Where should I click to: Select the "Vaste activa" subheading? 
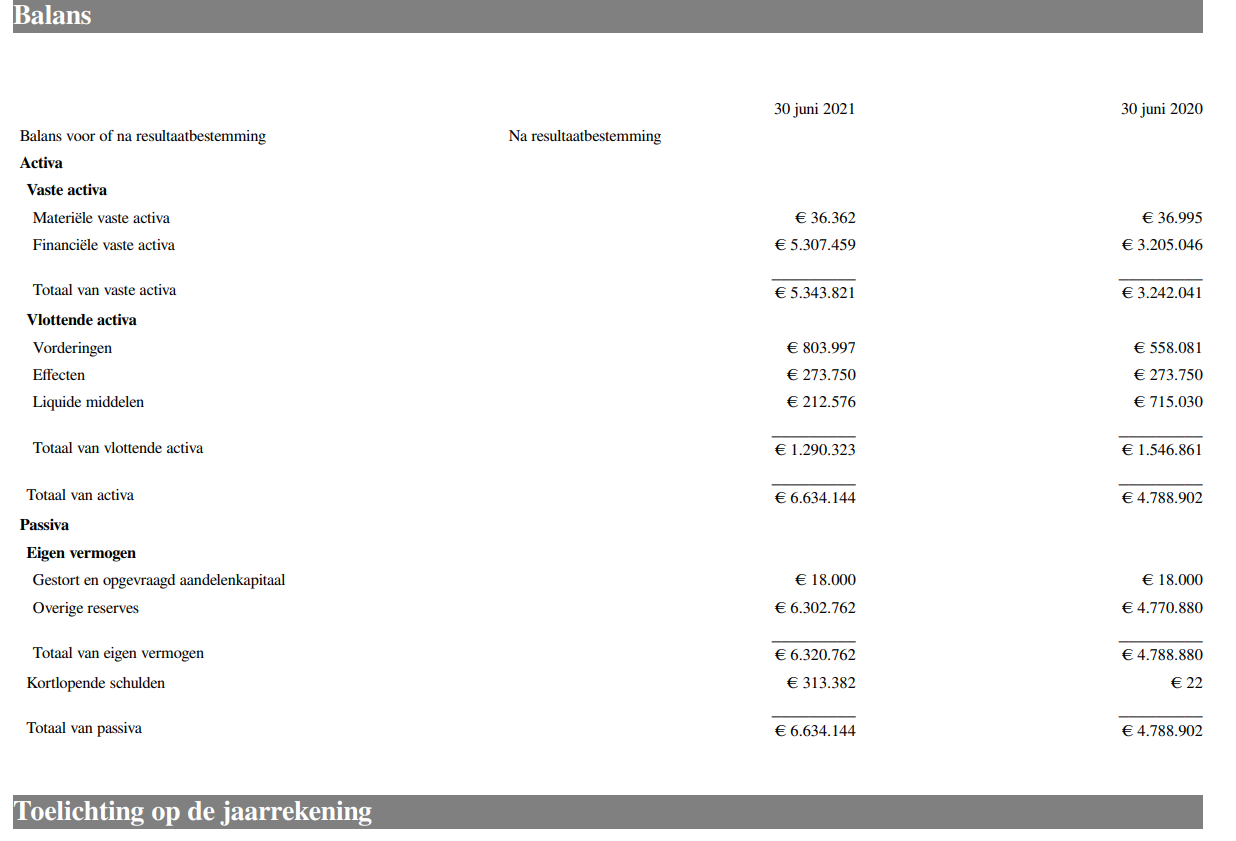click(67, 190)
